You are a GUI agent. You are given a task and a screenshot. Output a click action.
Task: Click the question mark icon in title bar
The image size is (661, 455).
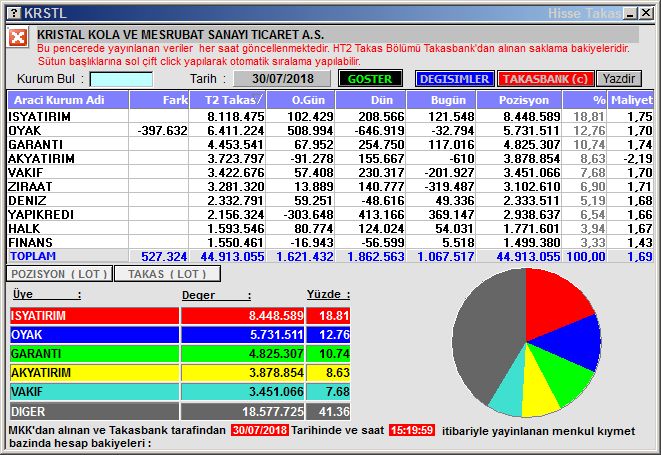pyautogui.click(x=14, y=13)
